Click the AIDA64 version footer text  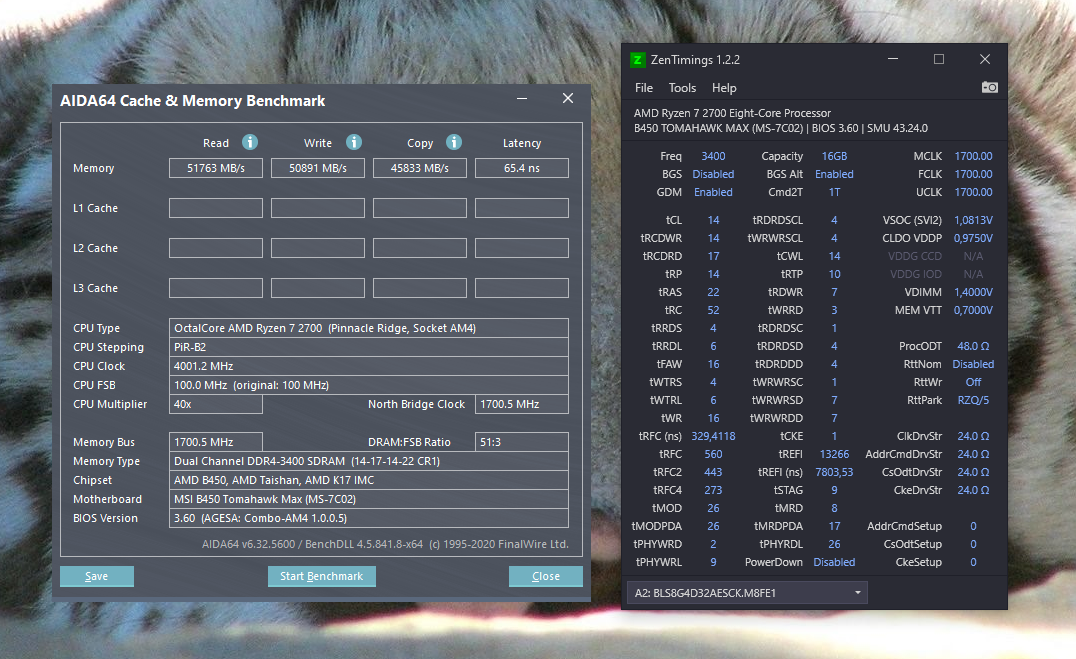385,544
